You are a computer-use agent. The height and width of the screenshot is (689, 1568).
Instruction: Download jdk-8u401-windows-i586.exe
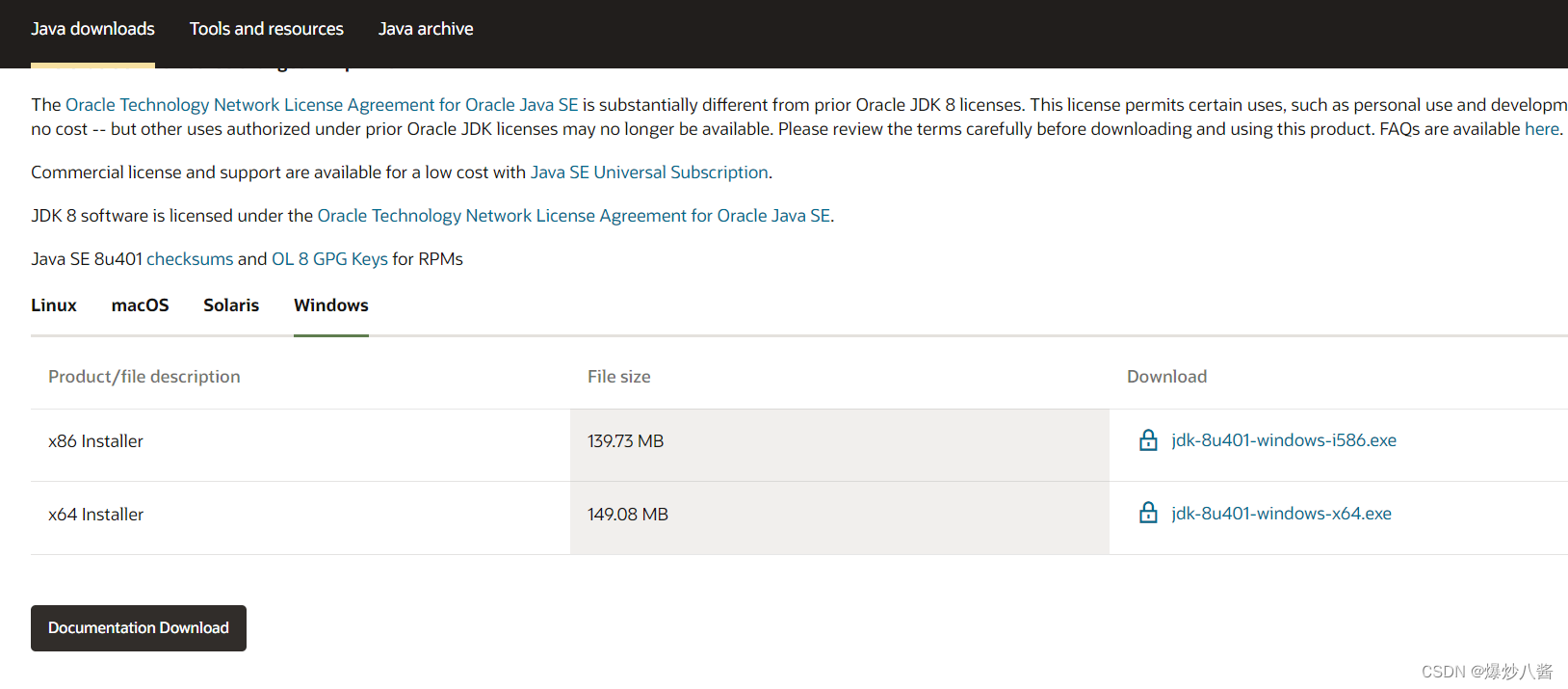tap(1284, 440)
